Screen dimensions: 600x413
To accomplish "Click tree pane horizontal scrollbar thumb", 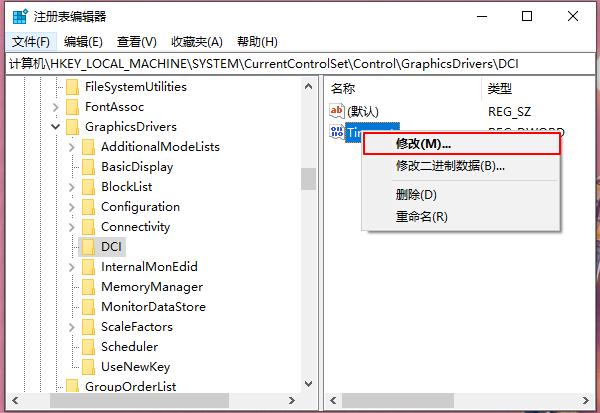I will [x=139, y=400].
